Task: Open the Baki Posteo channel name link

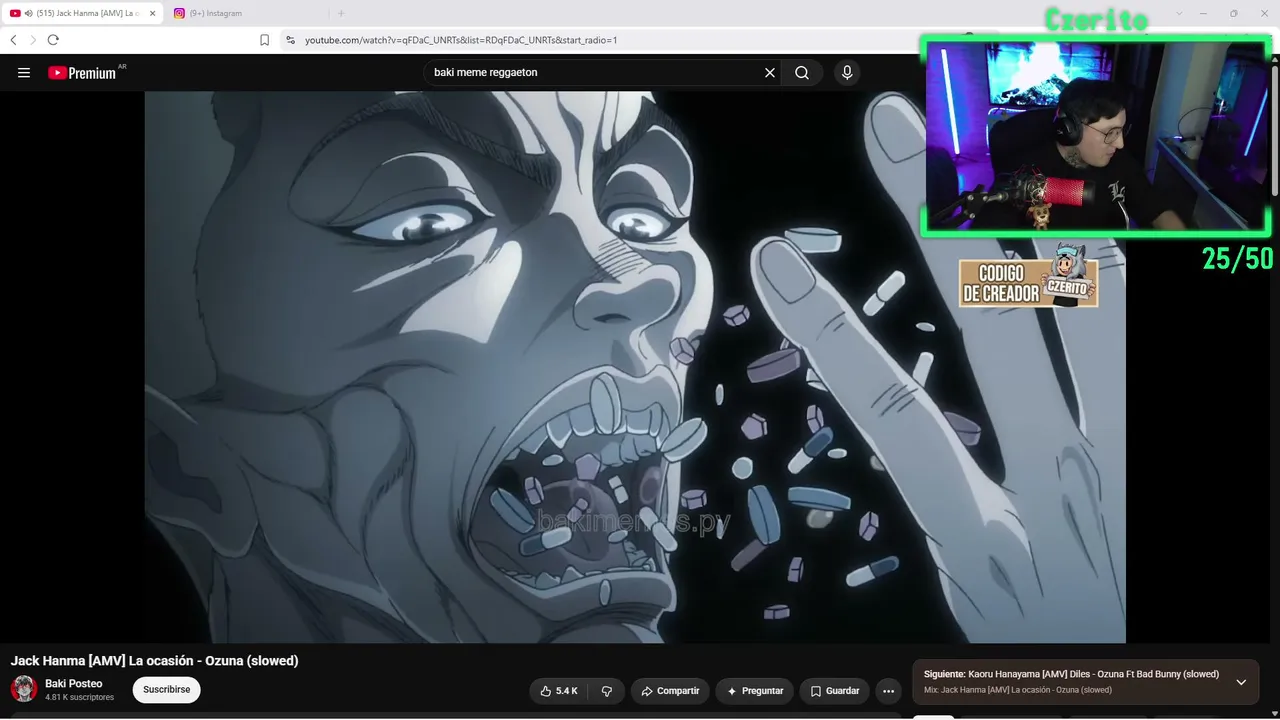Action: coord(74,684)
